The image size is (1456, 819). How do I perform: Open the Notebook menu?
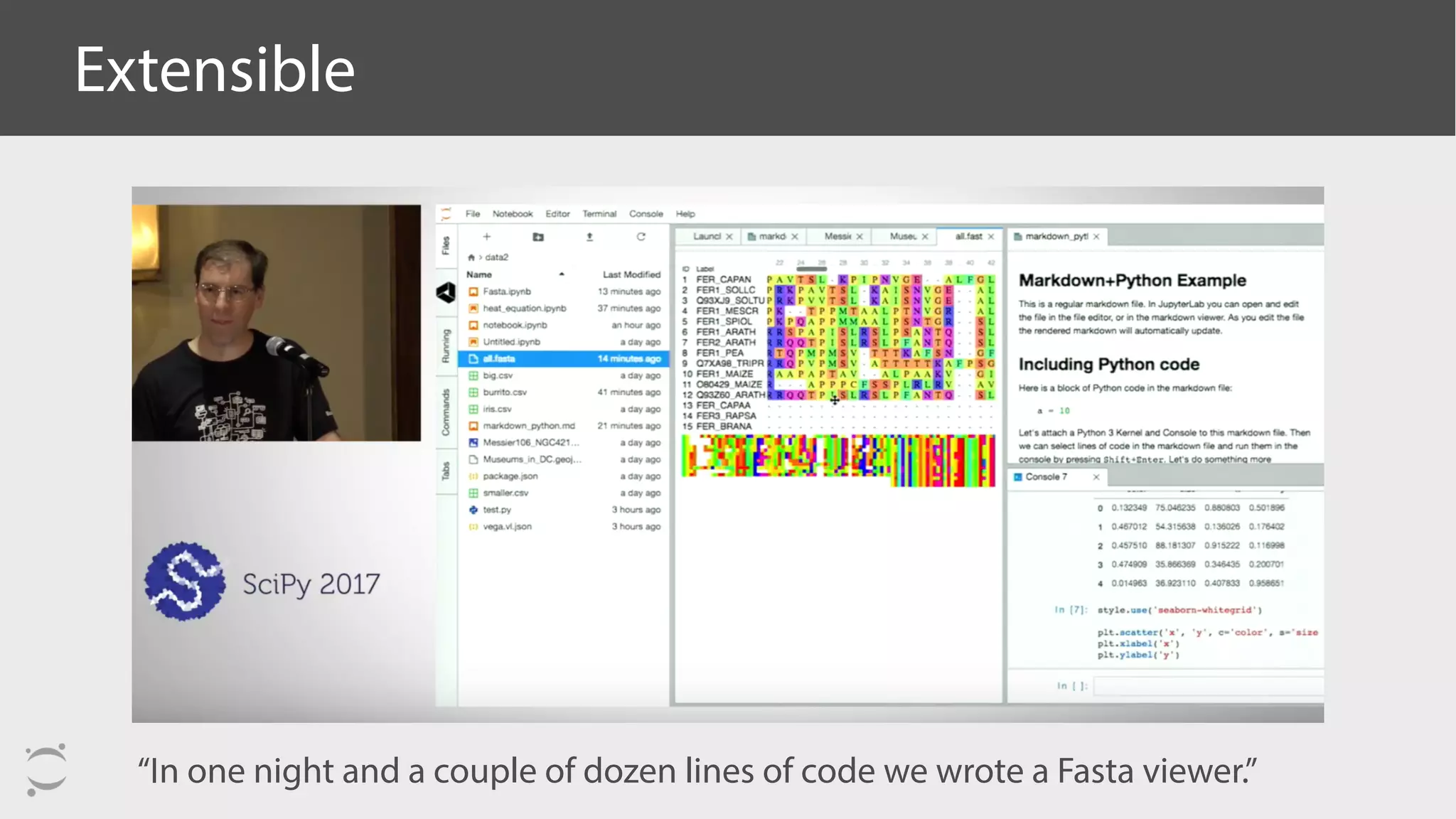point(513,214)
